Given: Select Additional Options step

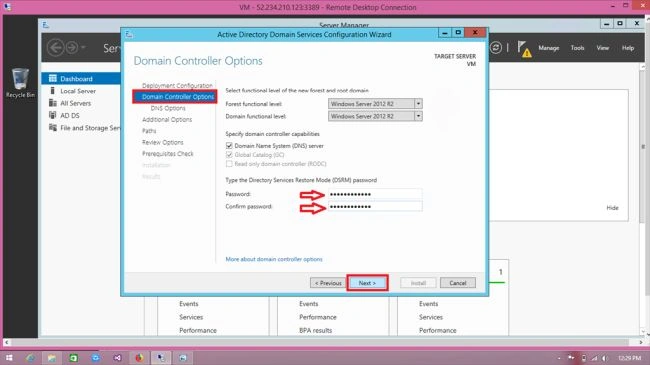Looking at the screenshot, I should click(x=167, y=119).
